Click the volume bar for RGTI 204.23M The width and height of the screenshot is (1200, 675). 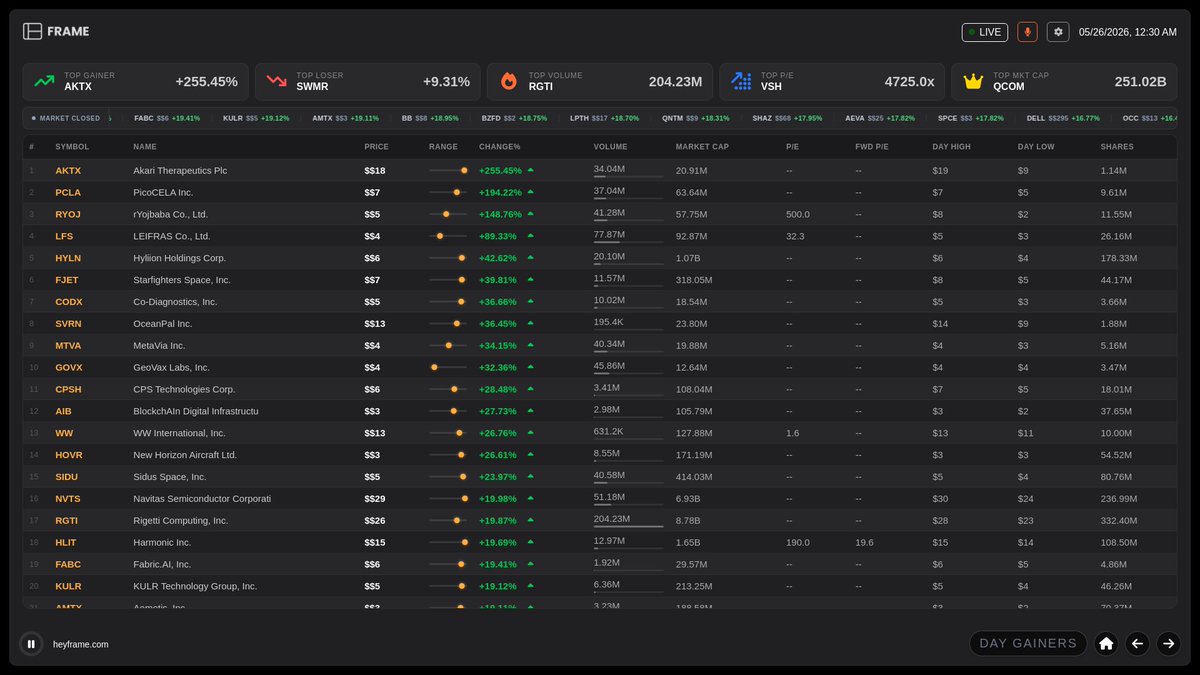(628, 526)
